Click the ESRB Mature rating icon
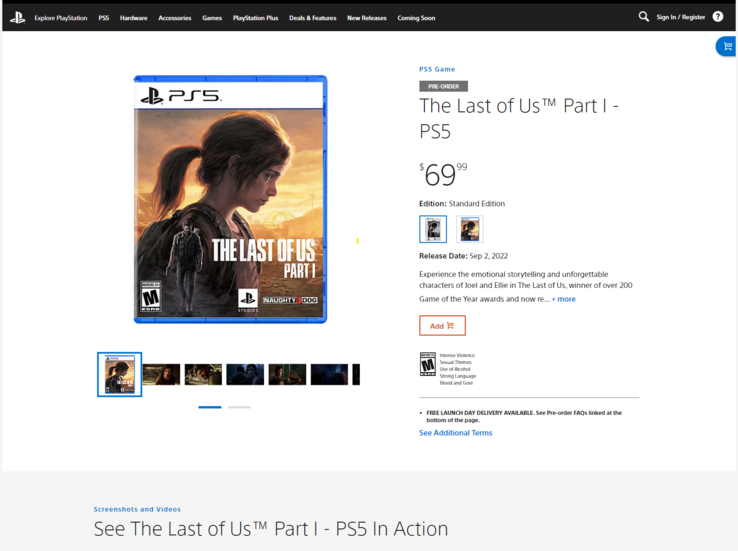This screenshot has height=551, width=738. [x=428, y=364]
